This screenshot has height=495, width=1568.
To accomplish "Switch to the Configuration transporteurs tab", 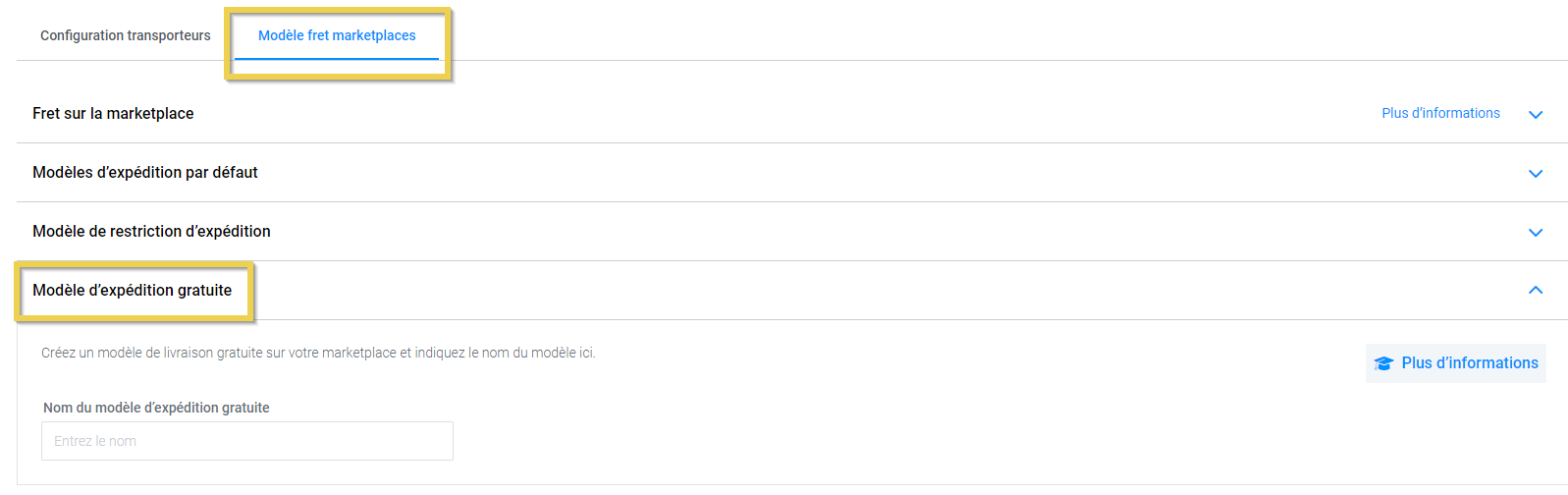I will pyautogui.click(x=126, y=35).
